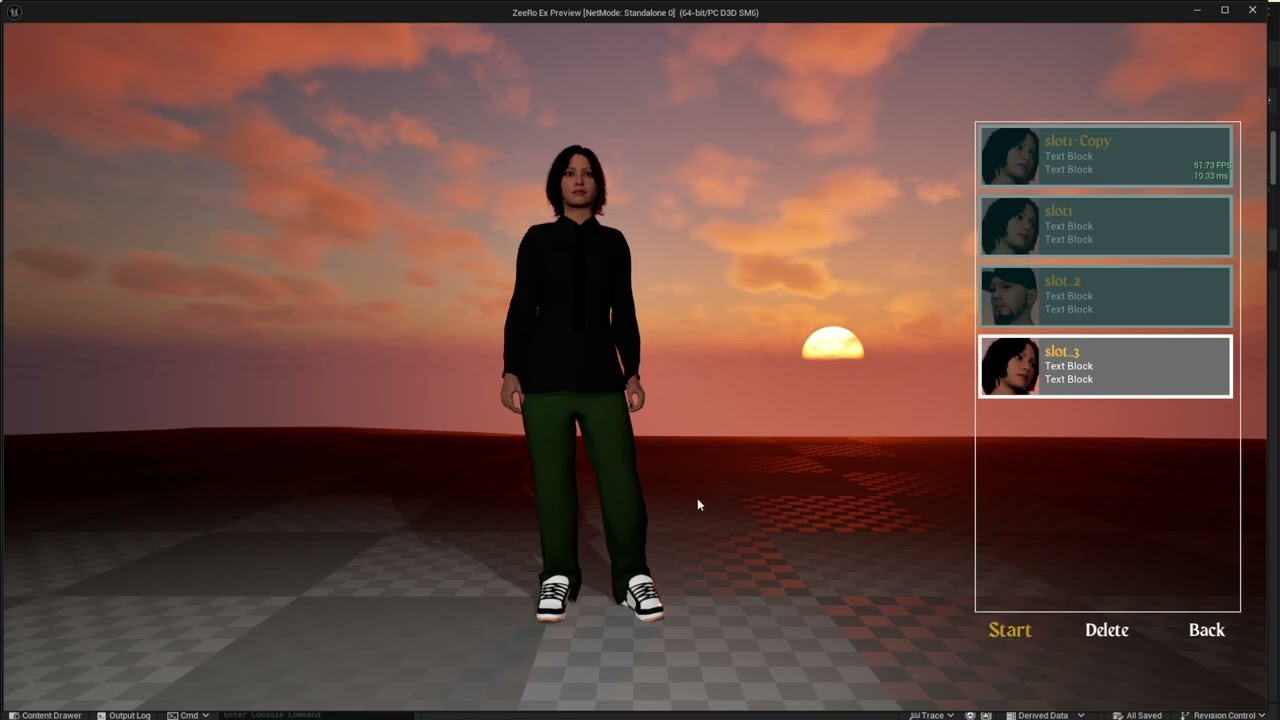Delete the selected save slot

click(1107, 630)
